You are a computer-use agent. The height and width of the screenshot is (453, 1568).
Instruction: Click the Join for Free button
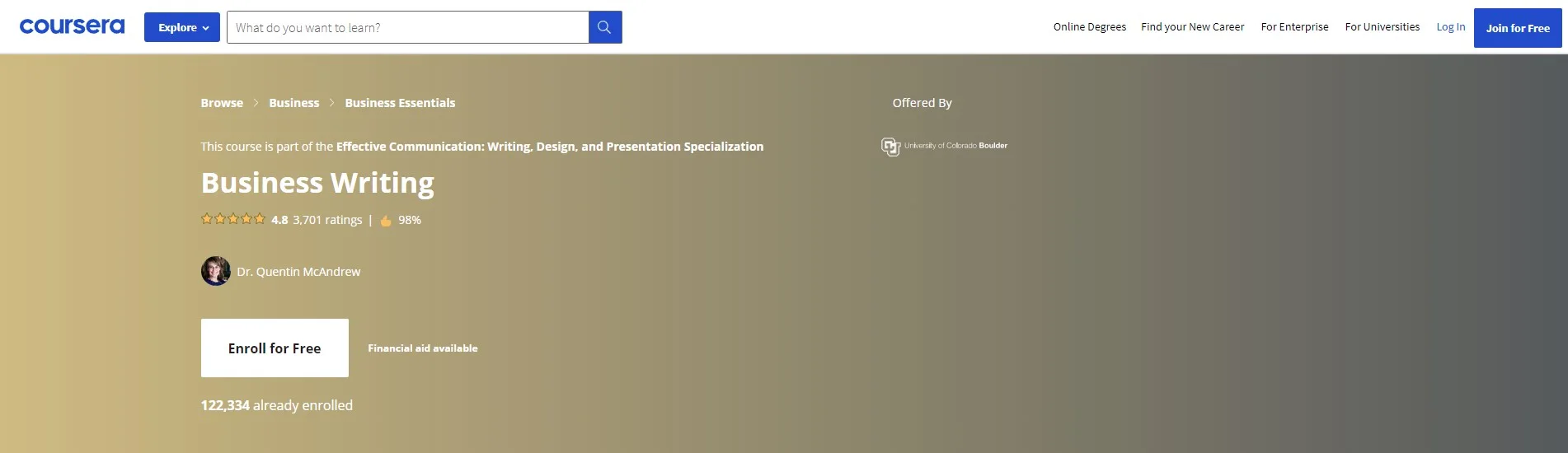pyautogui.click(x=1518, y=28)
